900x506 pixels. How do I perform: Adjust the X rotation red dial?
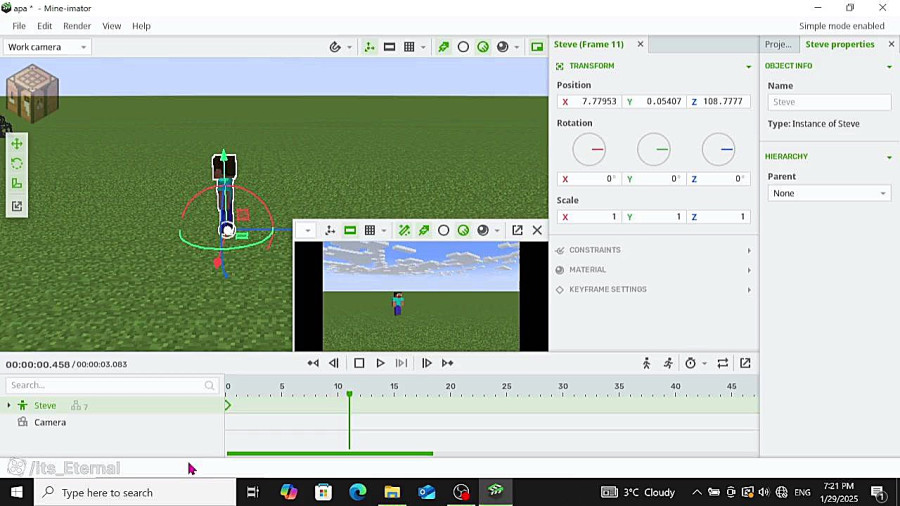point(589,149)
